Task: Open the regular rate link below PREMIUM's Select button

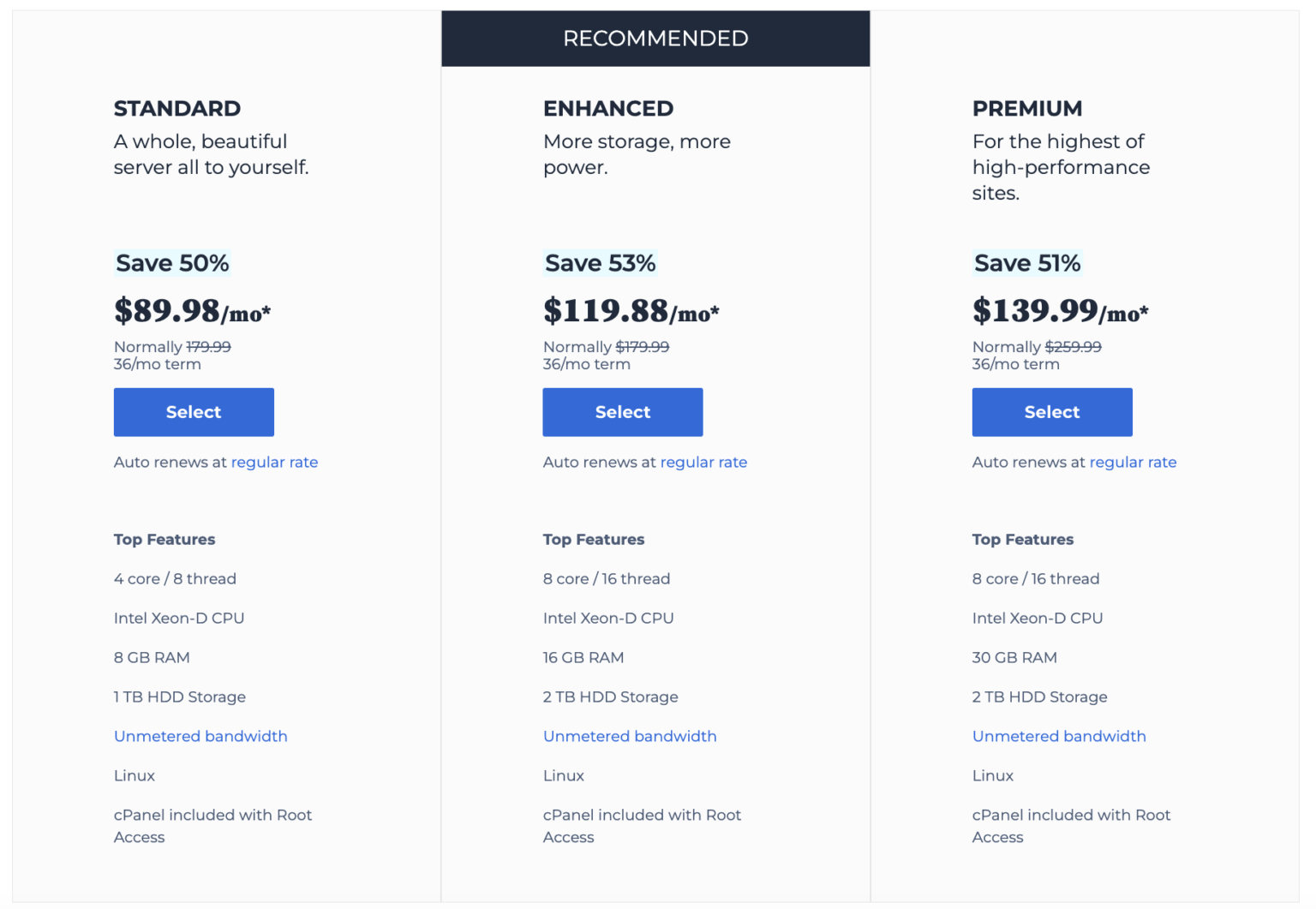Action: point(1133,462)
